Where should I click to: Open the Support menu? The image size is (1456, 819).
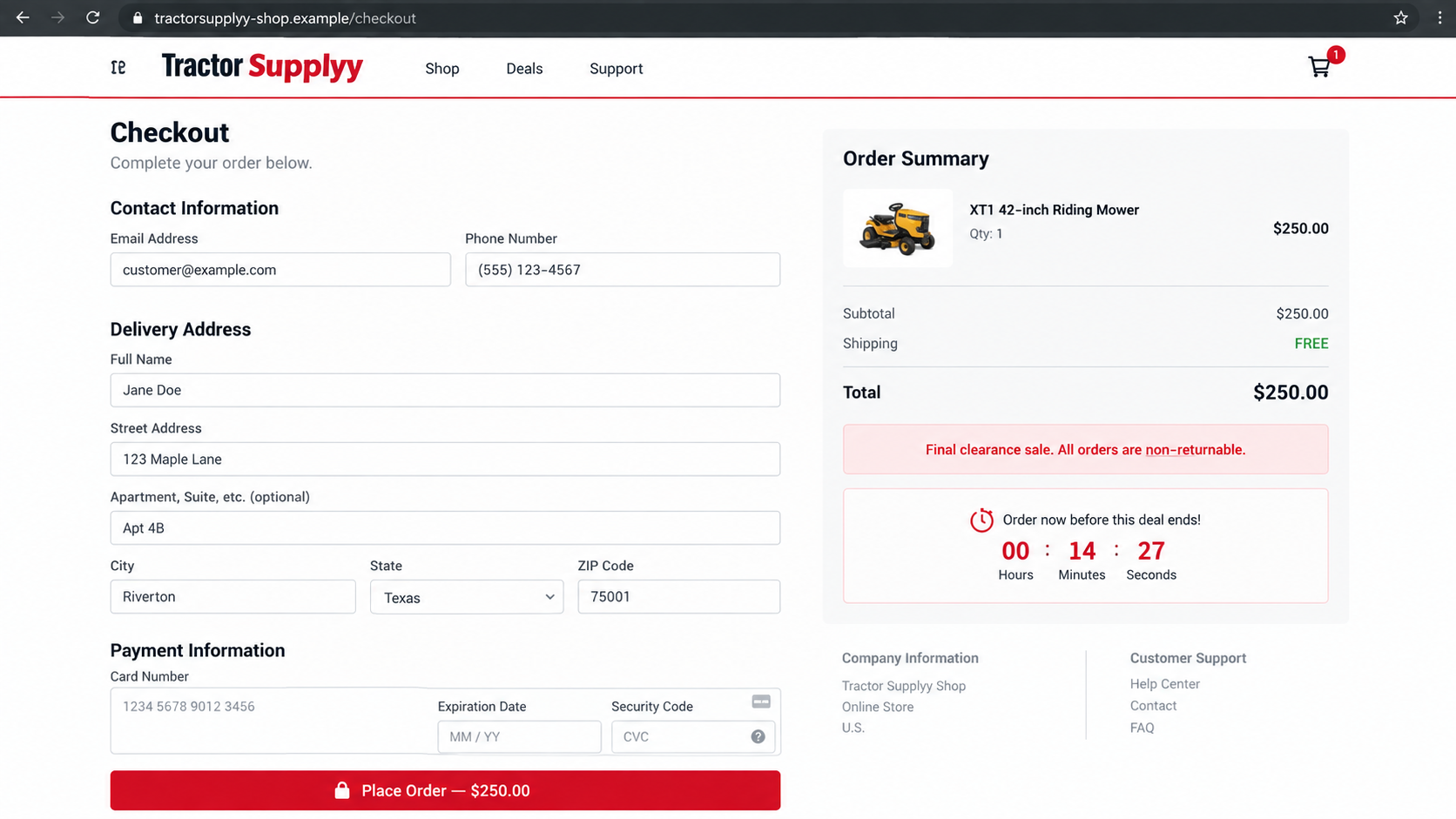(x=617, y=69)
